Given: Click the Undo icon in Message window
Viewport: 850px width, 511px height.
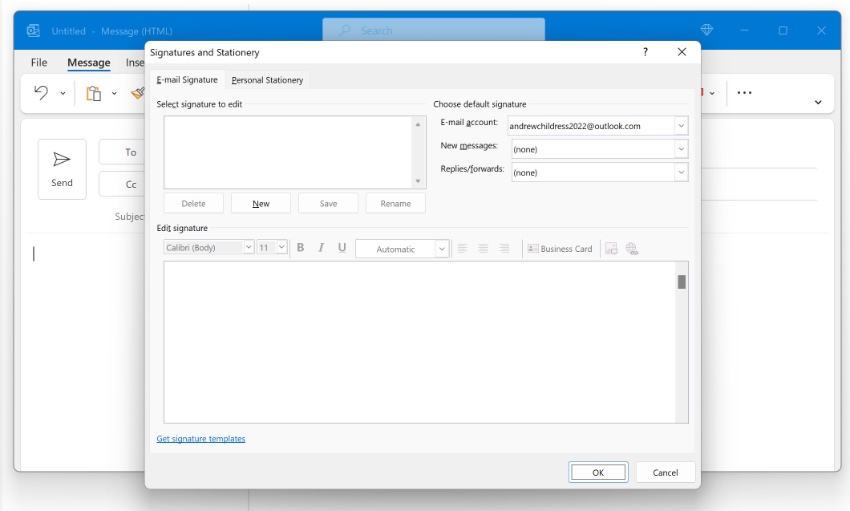Looking at the screenshot, I should pyautogui.click(x=41, y=93).
